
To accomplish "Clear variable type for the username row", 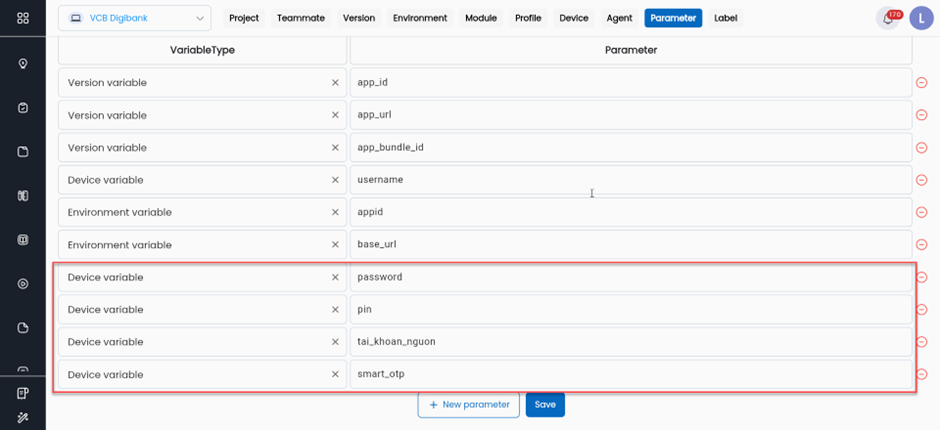I will click(x=335, y=180).
